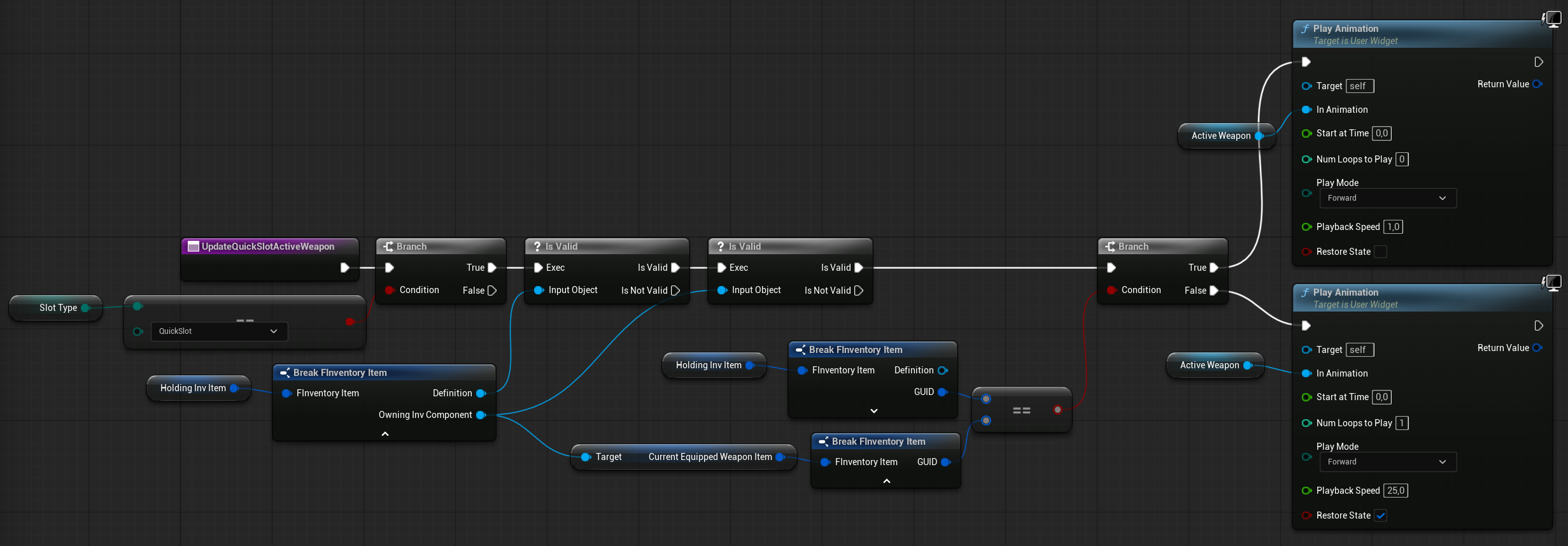The image size is (1568, 546).
Task: Collapse Break FInventory Item node showing Owning Inv Component
Action: pos(385,434)
